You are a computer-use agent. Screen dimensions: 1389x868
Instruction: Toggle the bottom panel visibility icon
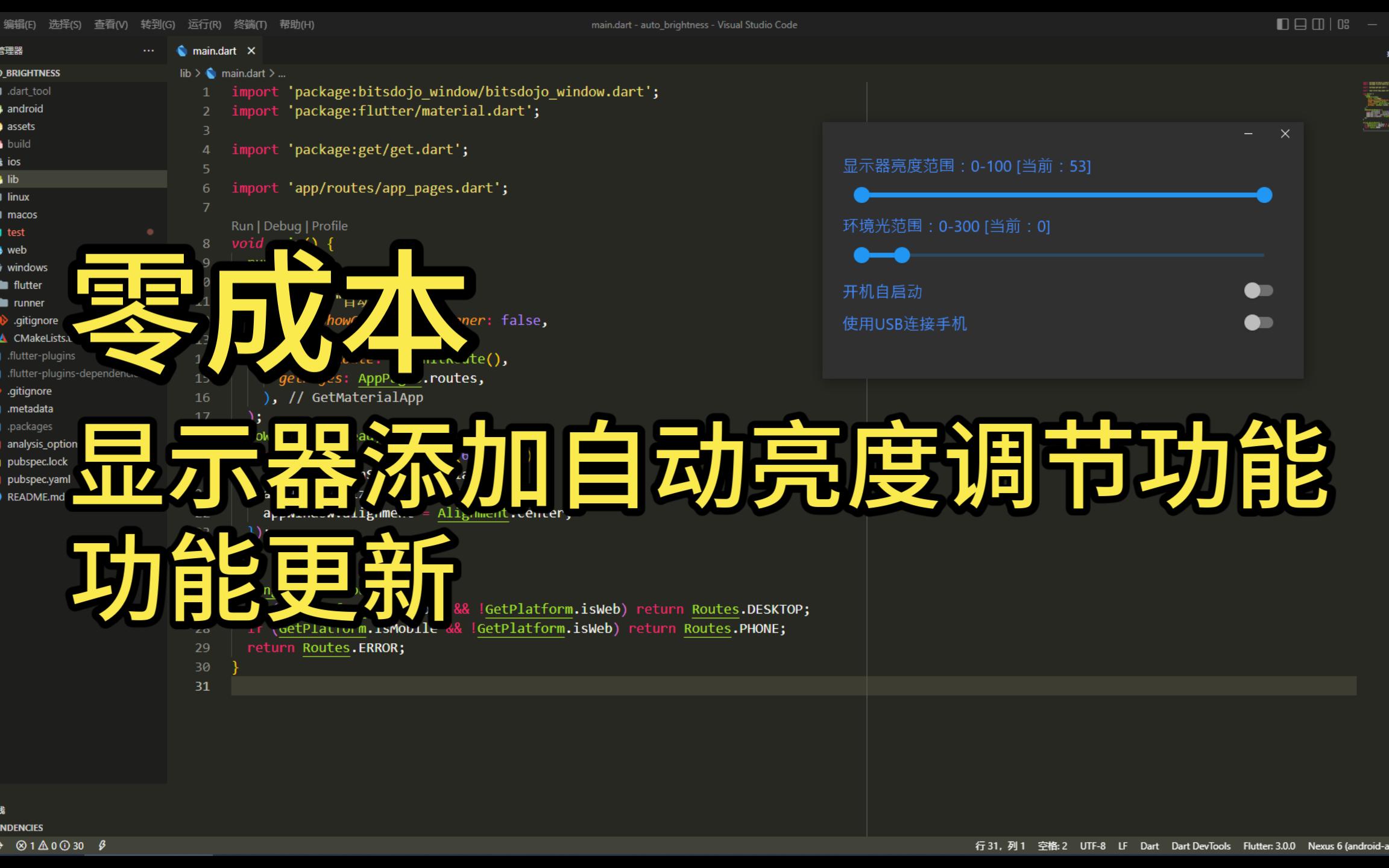tap(1299, 24)
